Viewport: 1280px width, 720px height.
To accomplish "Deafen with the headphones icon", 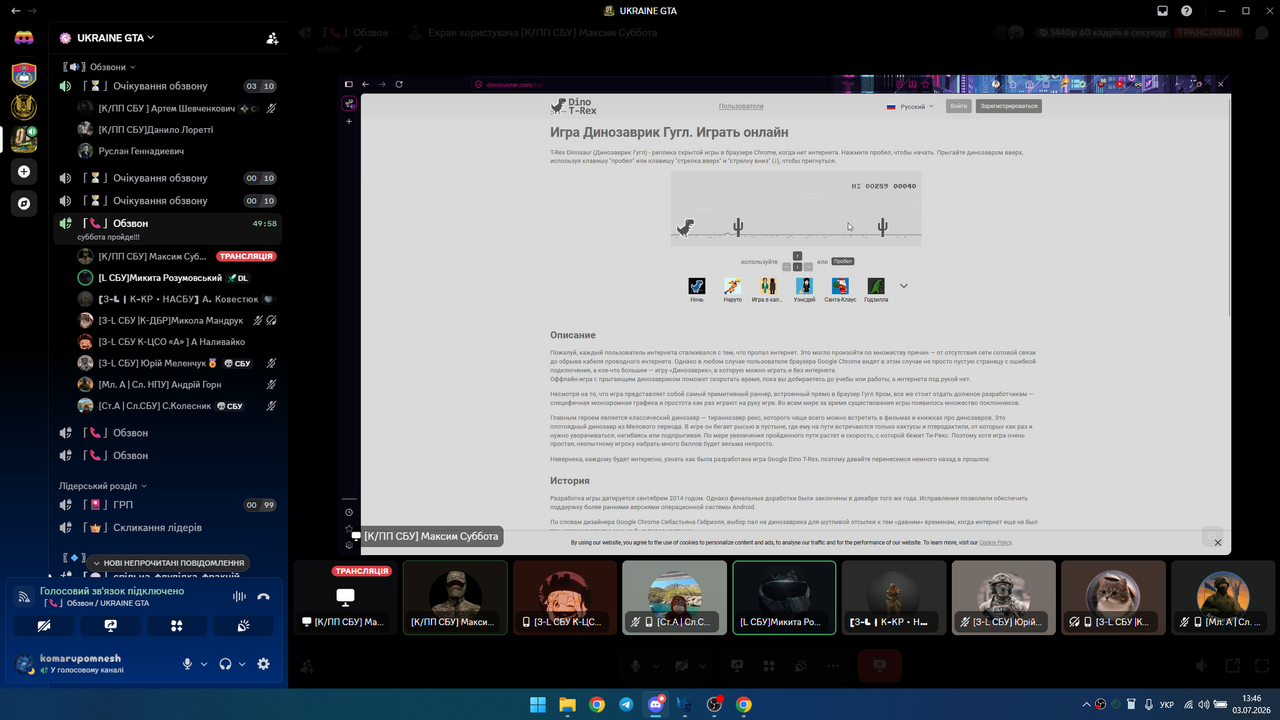I will [x=226, y=664].
